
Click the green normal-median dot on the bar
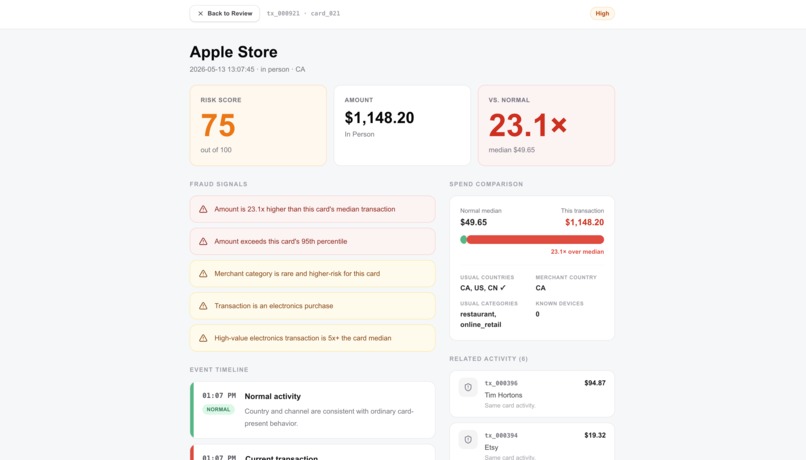[463, 240]
